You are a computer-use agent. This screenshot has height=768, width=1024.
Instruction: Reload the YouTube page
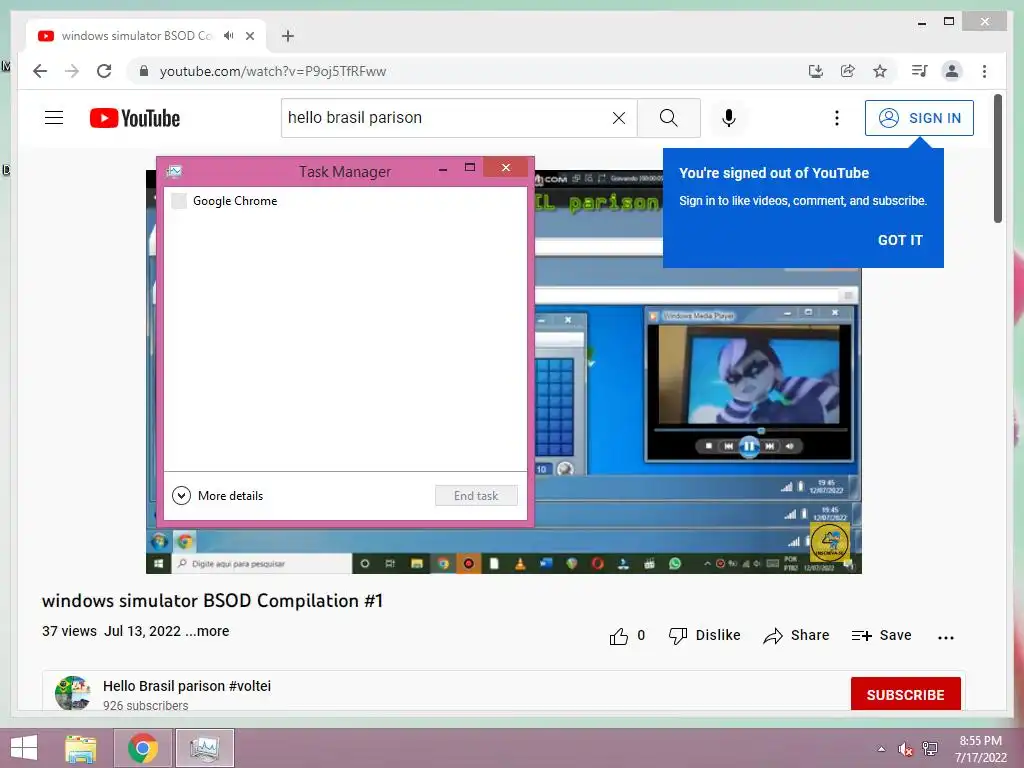(104, 71)
